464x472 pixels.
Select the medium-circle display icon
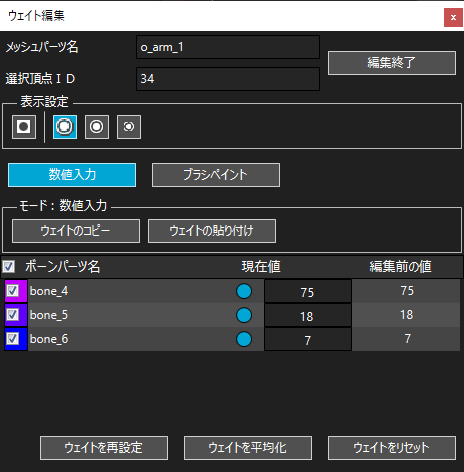pyautogui.click(x=97, y=127)
